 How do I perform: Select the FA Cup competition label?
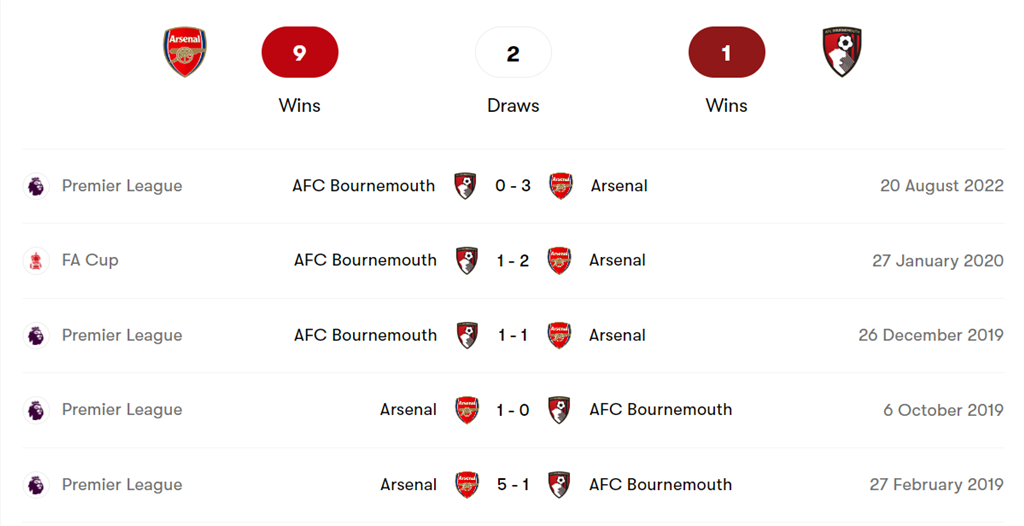[90, 260]
